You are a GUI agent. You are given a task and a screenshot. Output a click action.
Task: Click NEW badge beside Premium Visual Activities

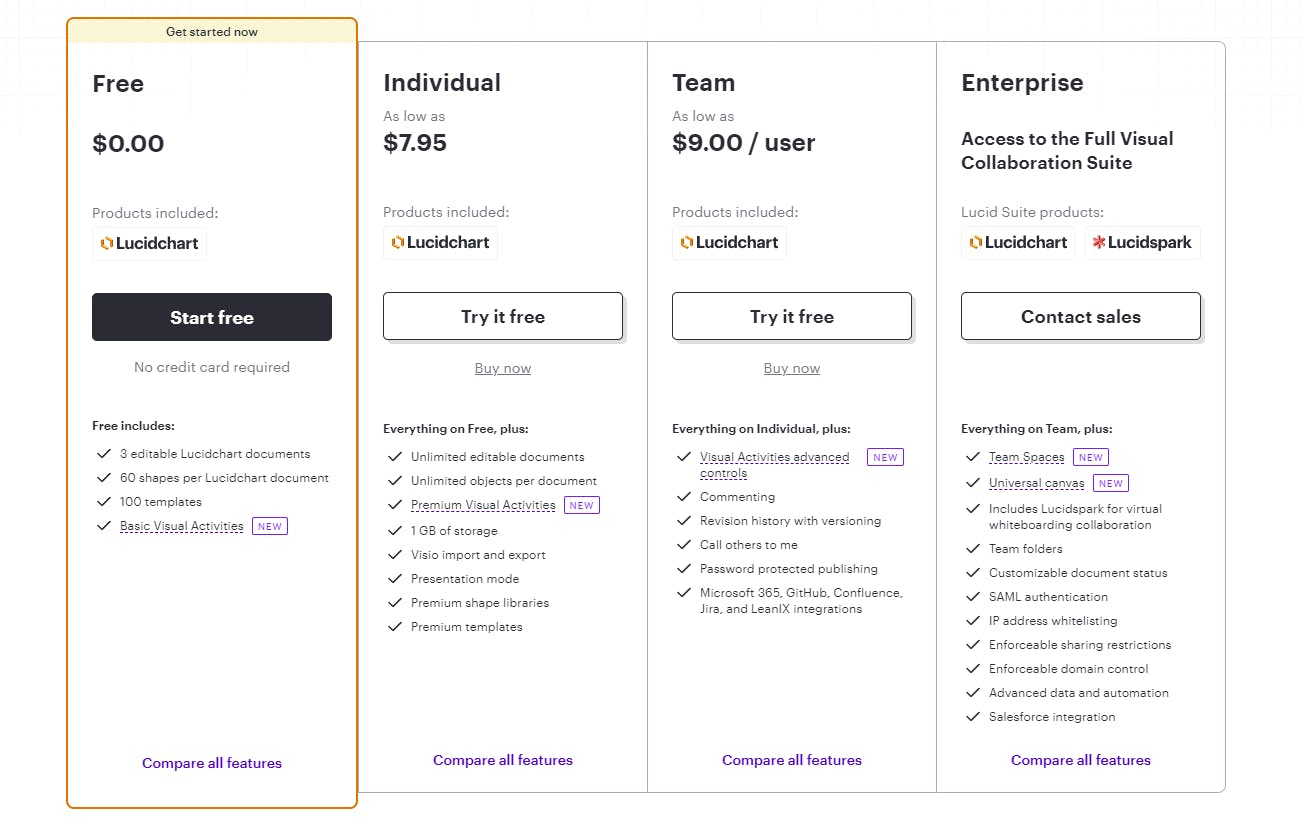582,505
